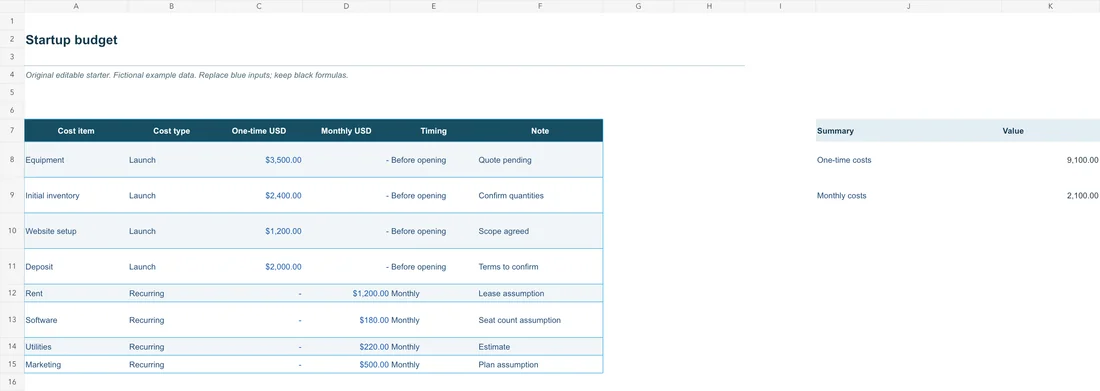Select the $3,500.00 one-time cost cell

(x=259, y=160)
